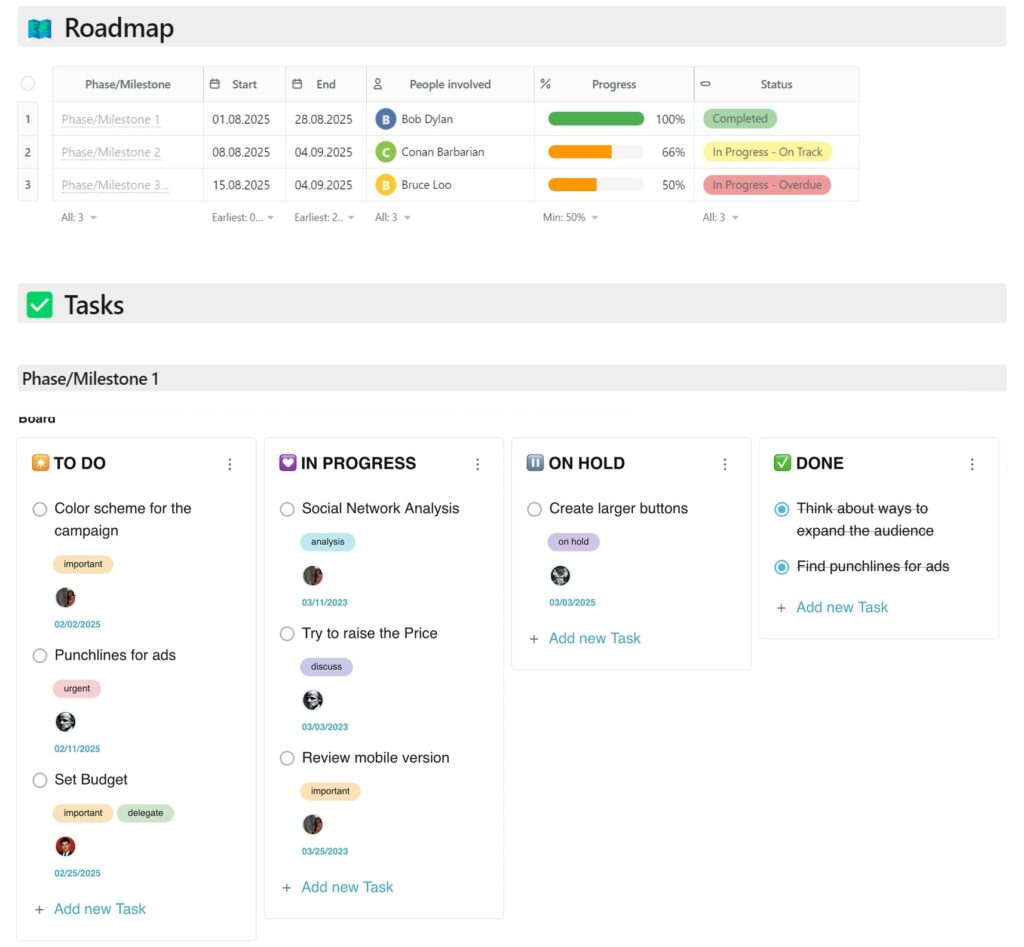Click the percent icon in the Progress column header
This screenshot has width=1024, height=947.
click(546, 84)
